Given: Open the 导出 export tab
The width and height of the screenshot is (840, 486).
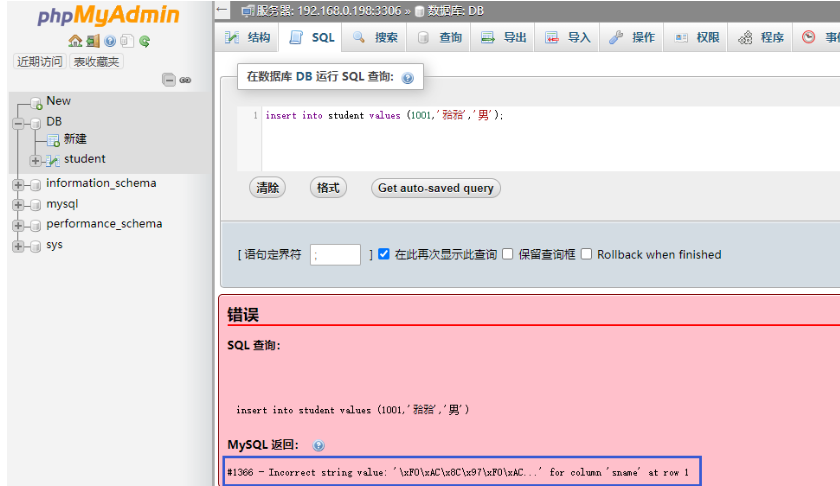Looking at the screenshot, I should coord(504,38).
